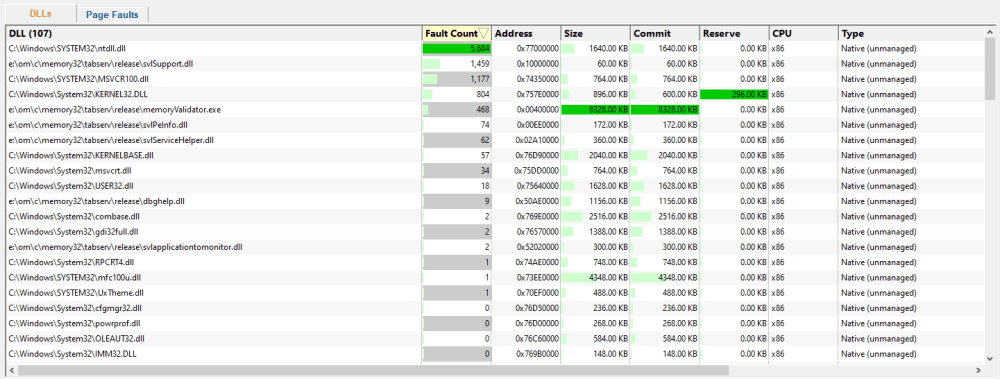Select the svlSupport.dll row
Image resolution: width=1000 pixels, height=379 pixels.
pos(496,64)
